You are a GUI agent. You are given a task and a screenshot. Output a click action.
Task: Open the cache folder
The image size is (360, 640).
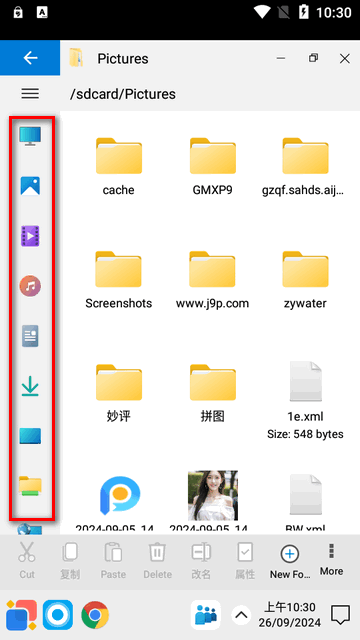(119, 167)
